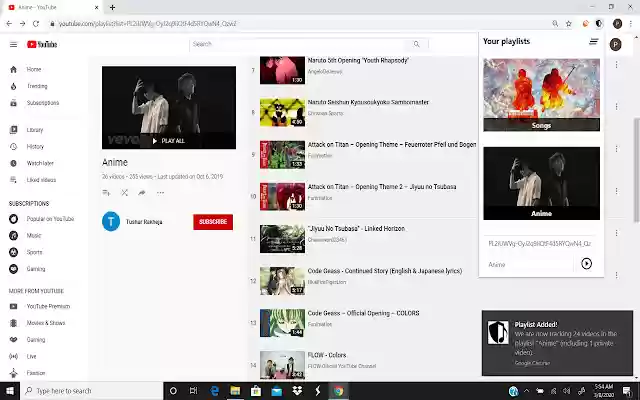Viewport: 640px width, 400px height.
Task: Click the red SUBSCRIBE button
Action: pyautogui.click(x=213, y=222)
